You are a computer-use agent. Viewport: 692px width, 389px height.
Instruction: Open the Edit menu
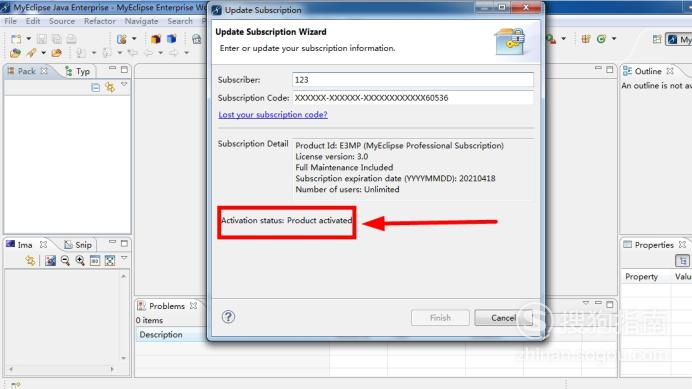point(33,21)
